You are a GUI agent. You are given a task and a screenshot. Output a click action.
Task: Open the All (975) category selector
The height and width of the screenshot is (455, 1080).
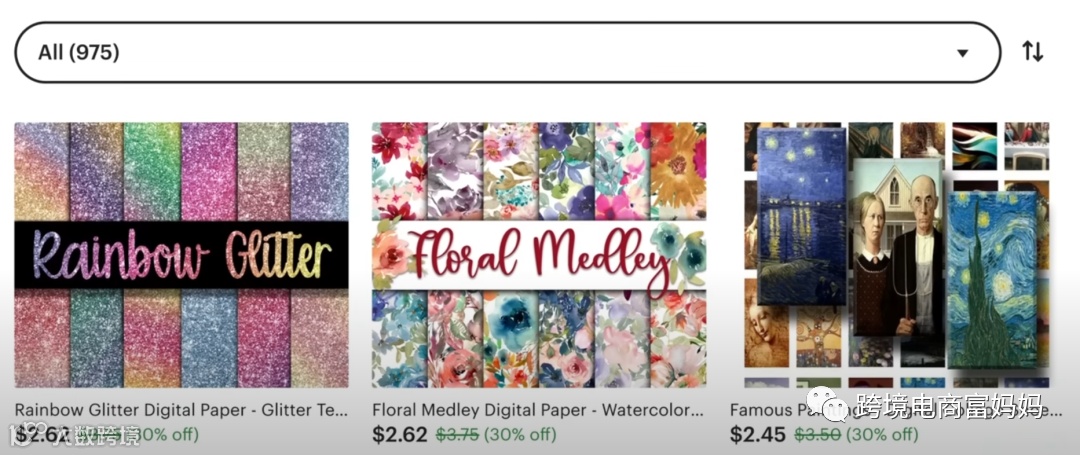[x=508, y=52]
